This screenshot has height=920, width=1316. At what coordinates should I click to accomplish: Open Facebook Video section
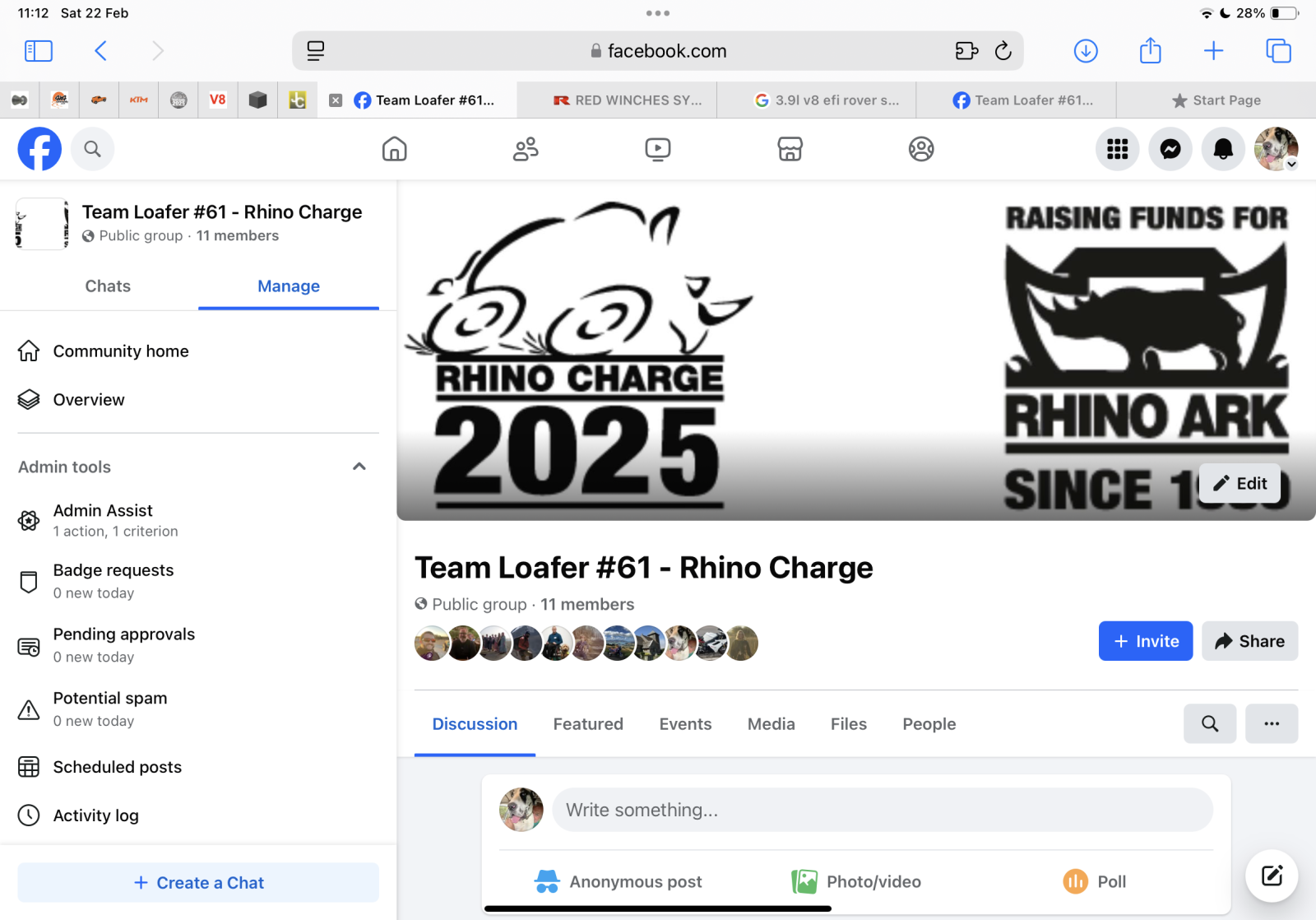point(658,149)
